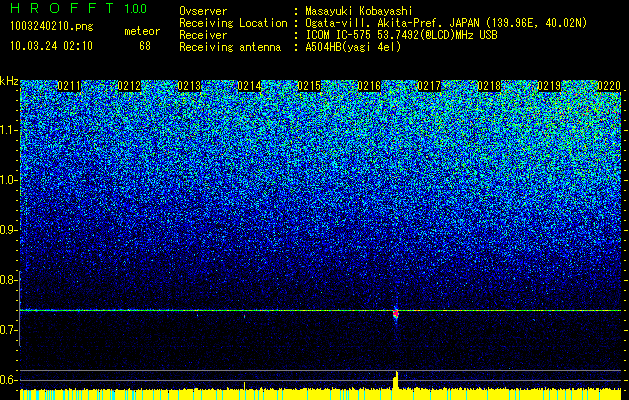629x400 pixels.
Task: Click the small echo dot below 0214
Action: pos(244,316)
